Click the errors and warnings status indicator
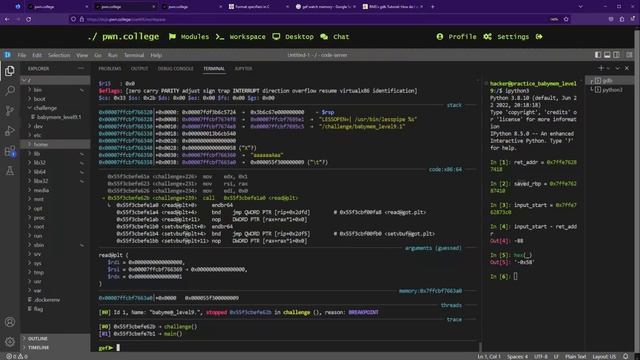The width and height of the screenshot is (640, 360). click(x=16, y=356)
